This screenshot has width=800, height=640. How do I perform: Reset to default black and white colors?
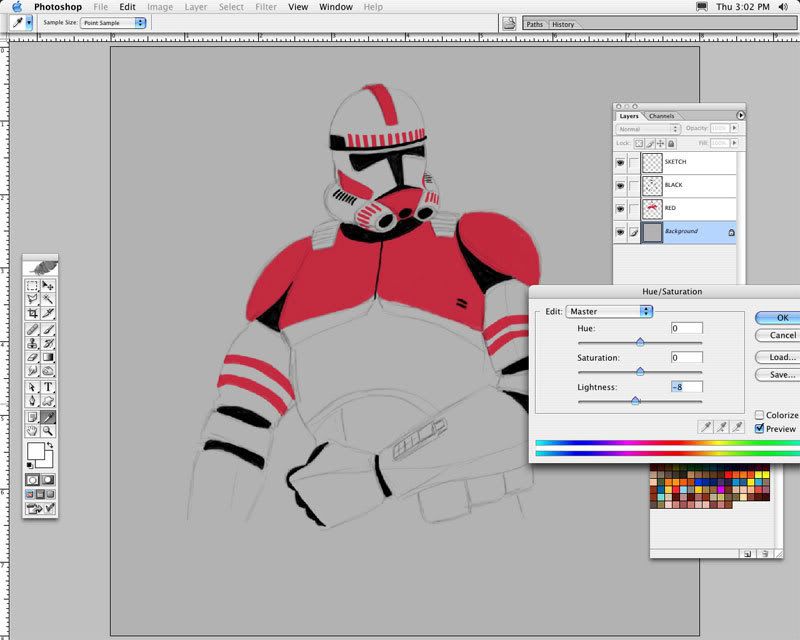30,465
